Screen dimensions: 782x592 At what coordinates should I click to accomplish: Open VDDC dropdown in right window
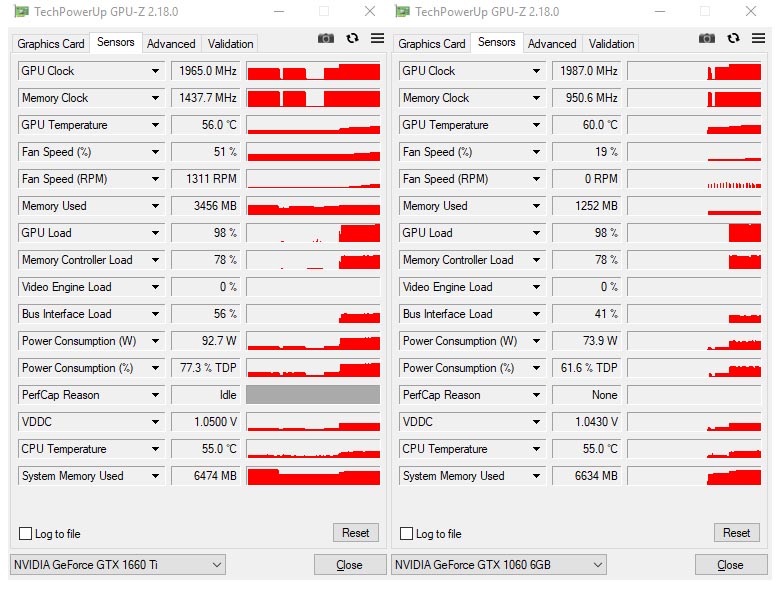[536, 422]
